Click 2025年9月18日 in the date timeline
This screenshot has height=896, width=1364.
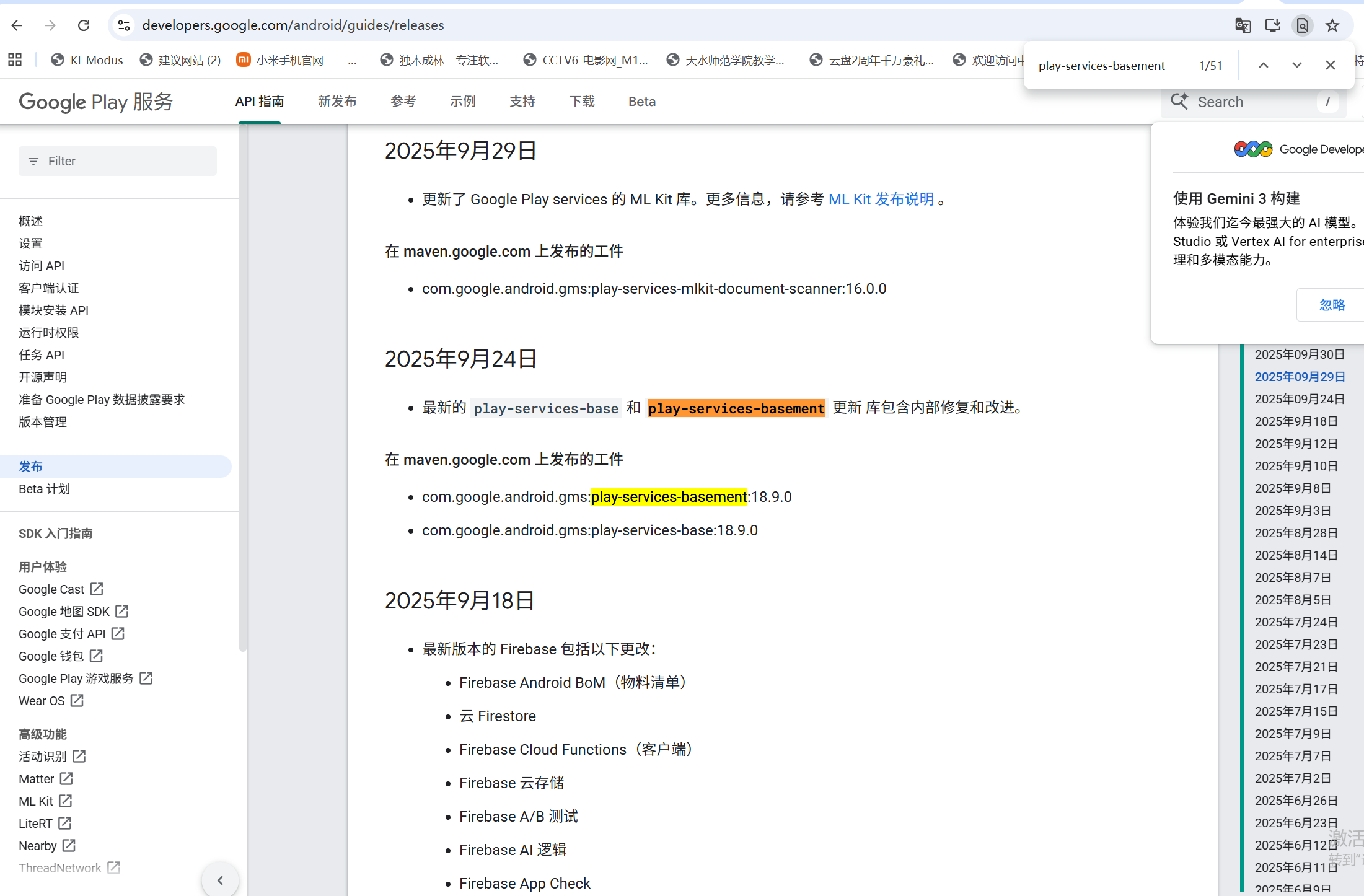coord(1295,421)
